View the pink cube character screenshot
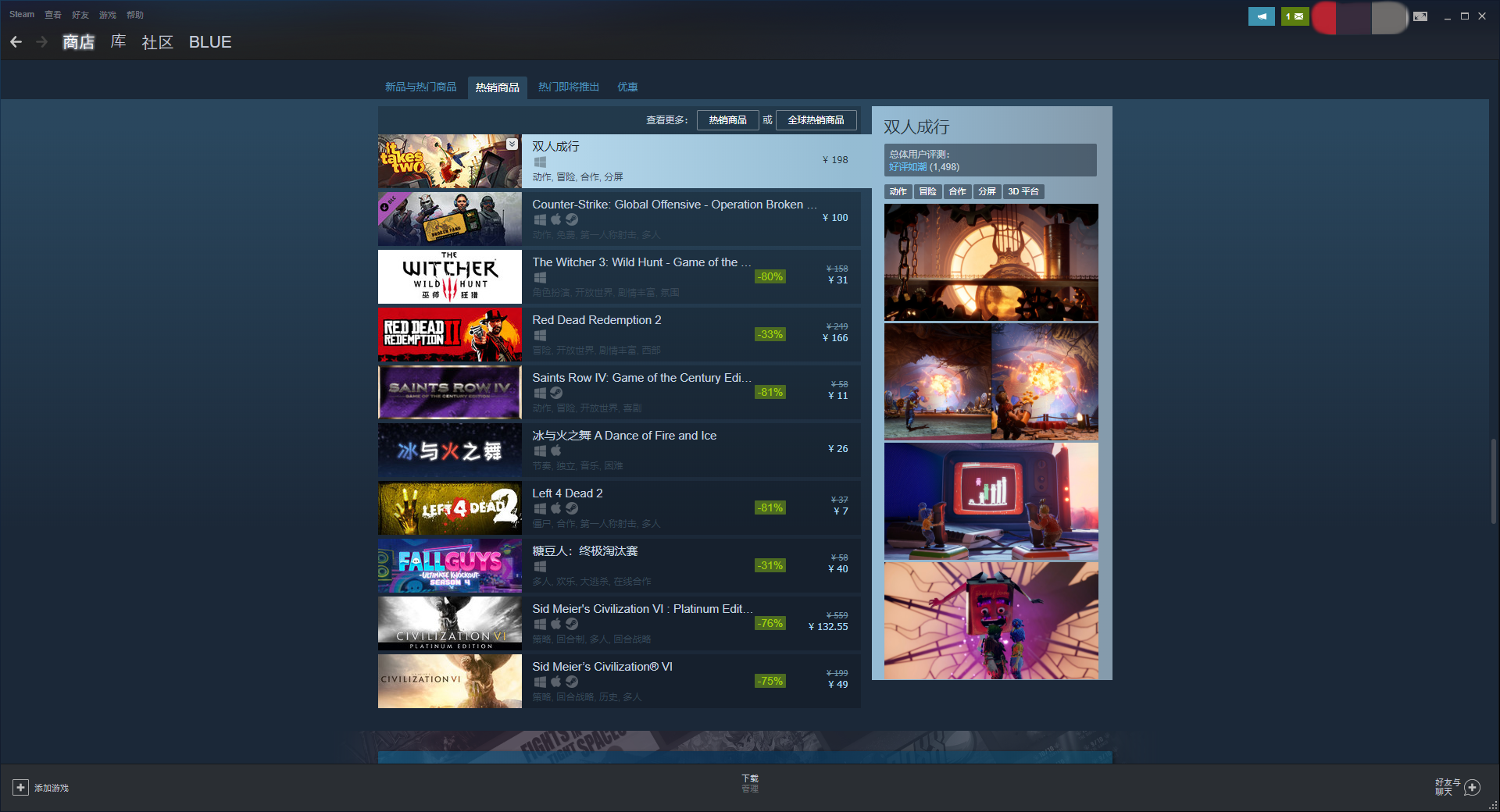Image resolution: width=1500 pixels, height=812 pixels. tap(991, 621)
